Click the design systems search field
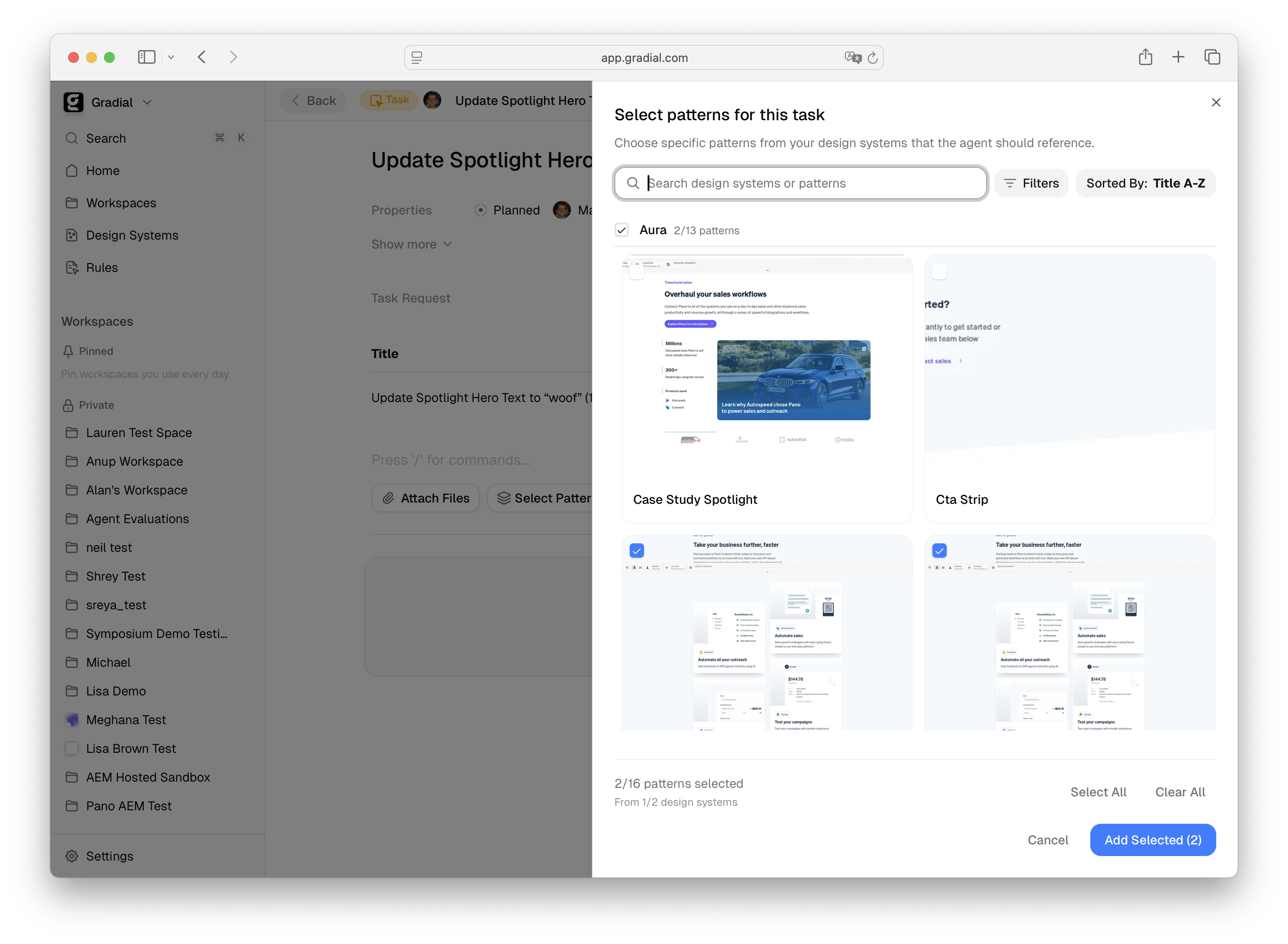 pos(800,183)
